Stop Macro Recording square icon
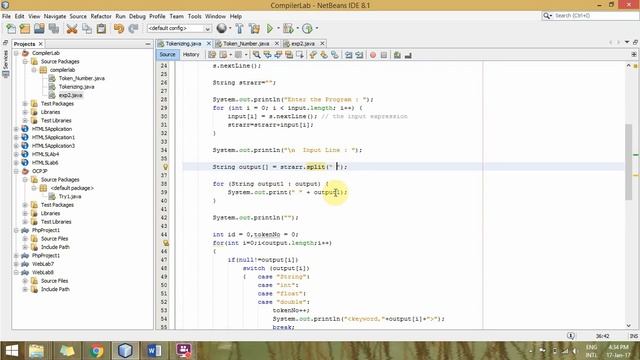640x360 pixels. tap(384, 55)
